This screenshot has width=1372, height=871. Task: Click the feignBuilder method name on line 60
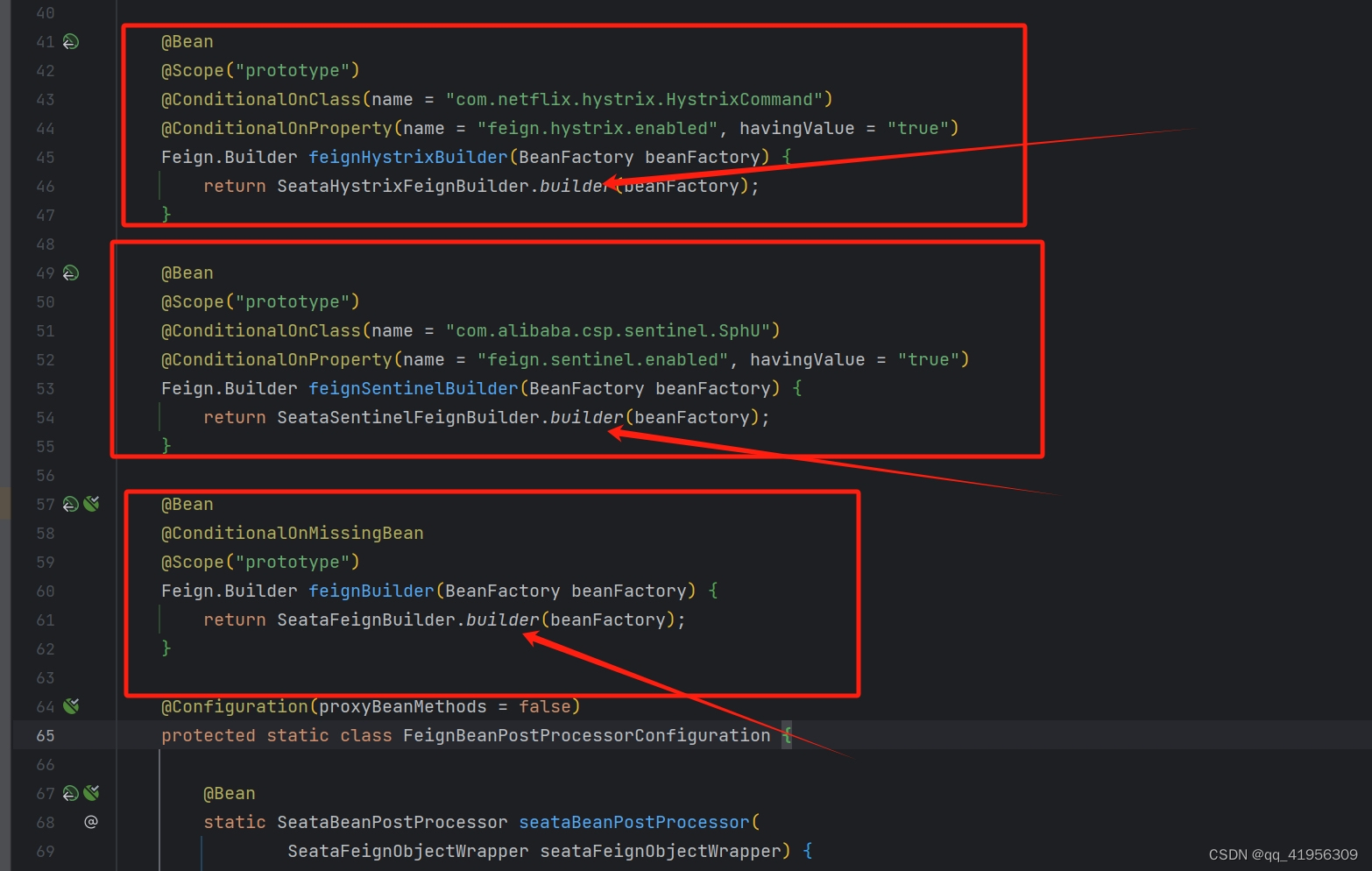coord(371,591)
